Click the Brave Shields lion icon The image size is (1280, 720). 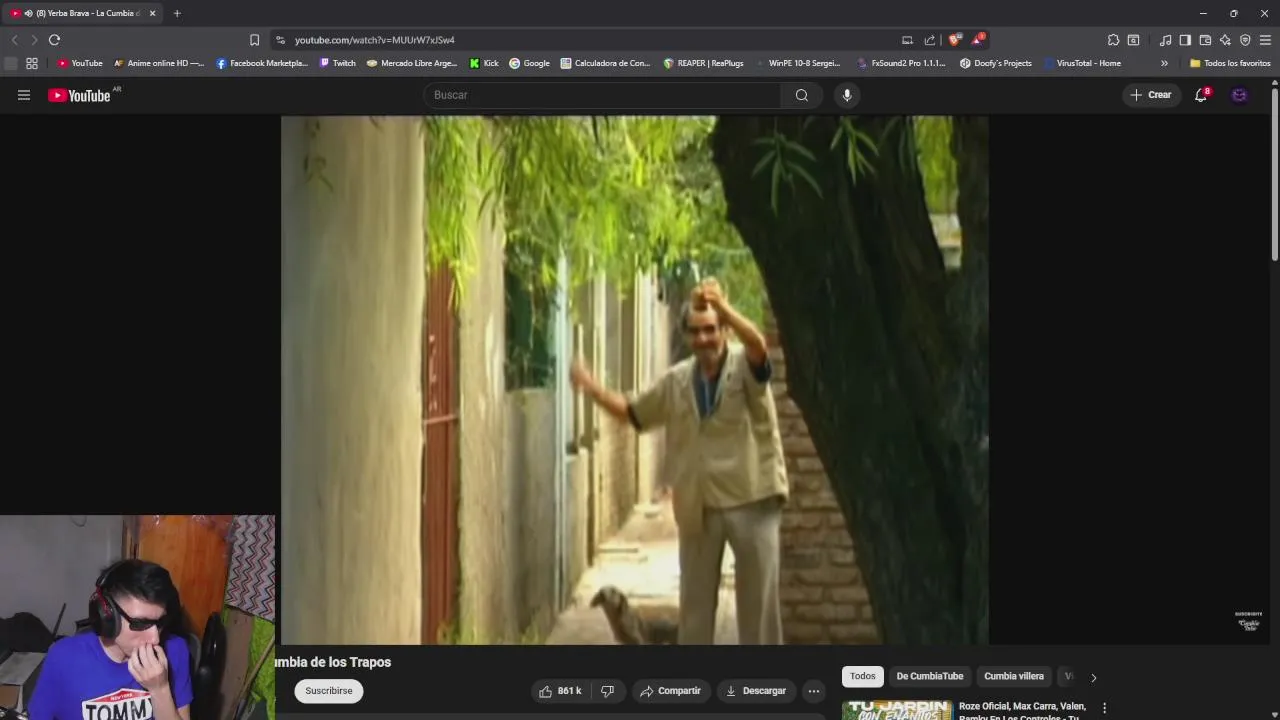click(954, 40)
